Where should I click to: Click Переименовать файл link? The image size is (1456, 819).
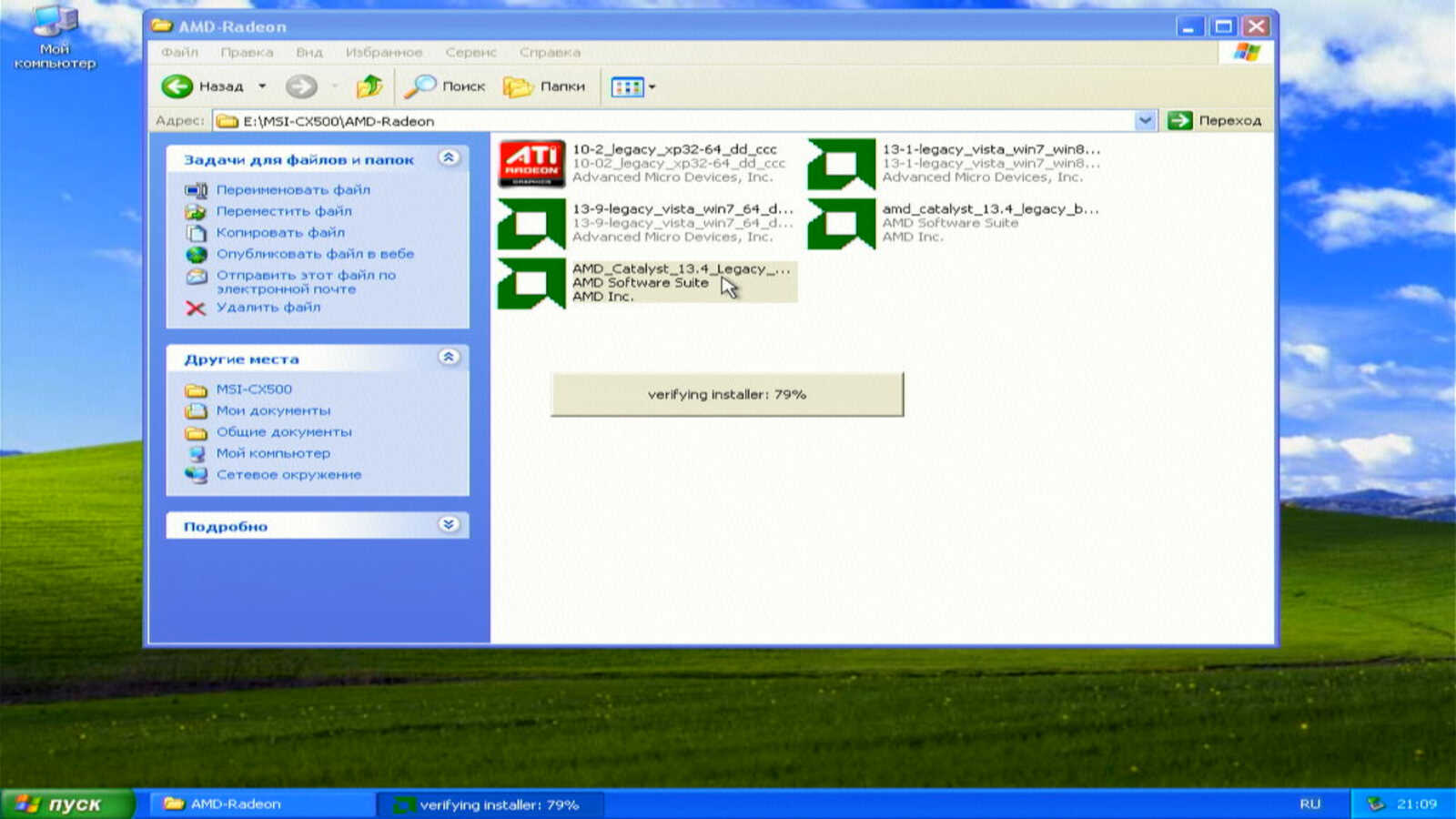293,190
